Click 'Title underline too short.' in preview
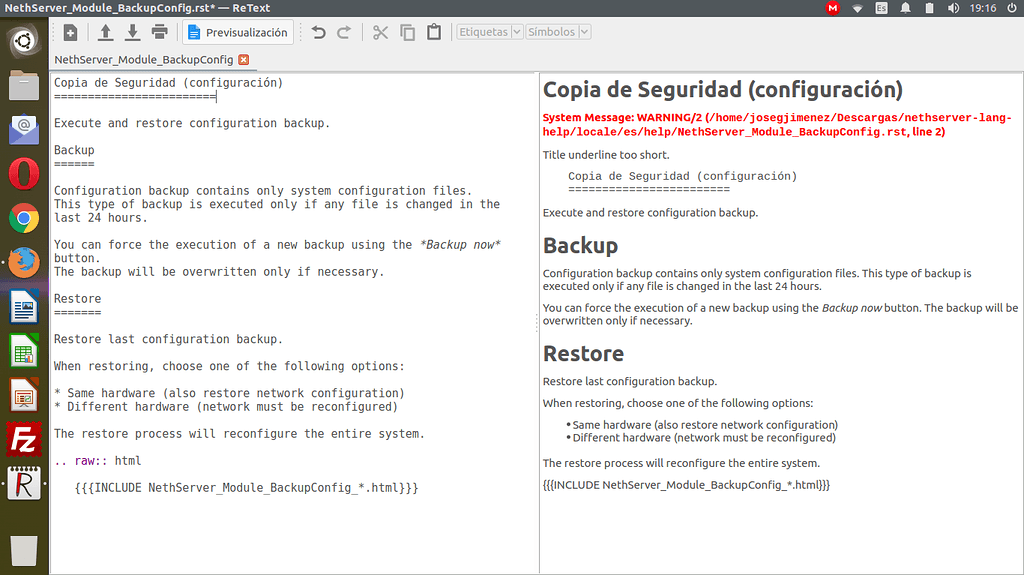This screenshot has width=1024, height=575. (x=605, y=155)
